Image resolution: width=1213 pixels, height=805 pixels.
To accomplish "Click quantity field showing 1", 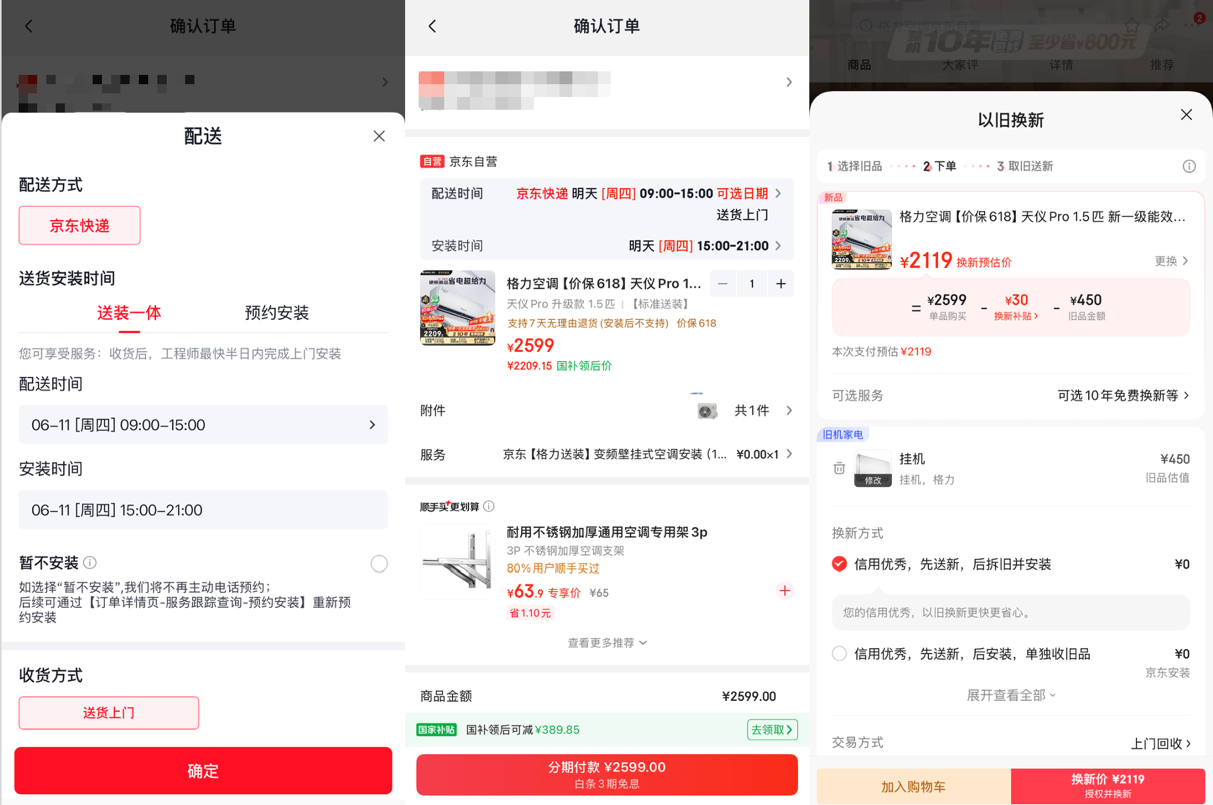I will pyautogui.click(x=752, y=284).
